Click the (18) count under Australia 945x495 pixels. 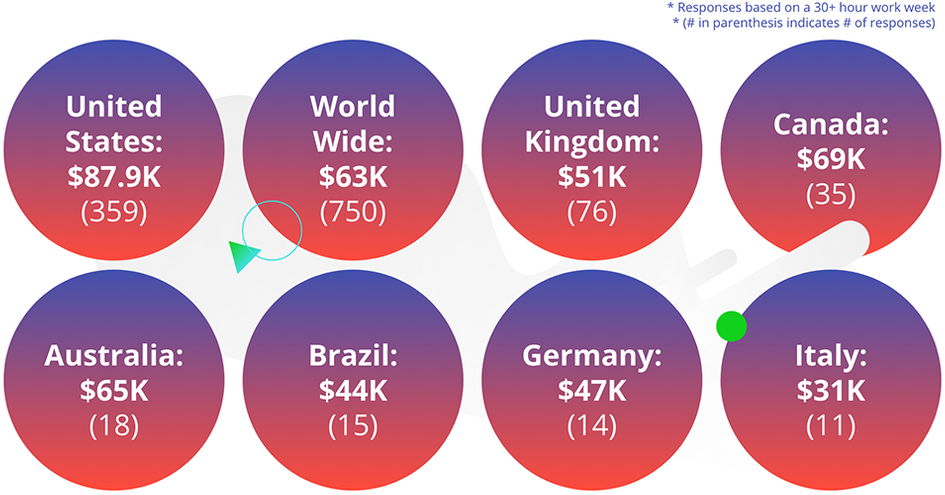click(x=114, y=426)
